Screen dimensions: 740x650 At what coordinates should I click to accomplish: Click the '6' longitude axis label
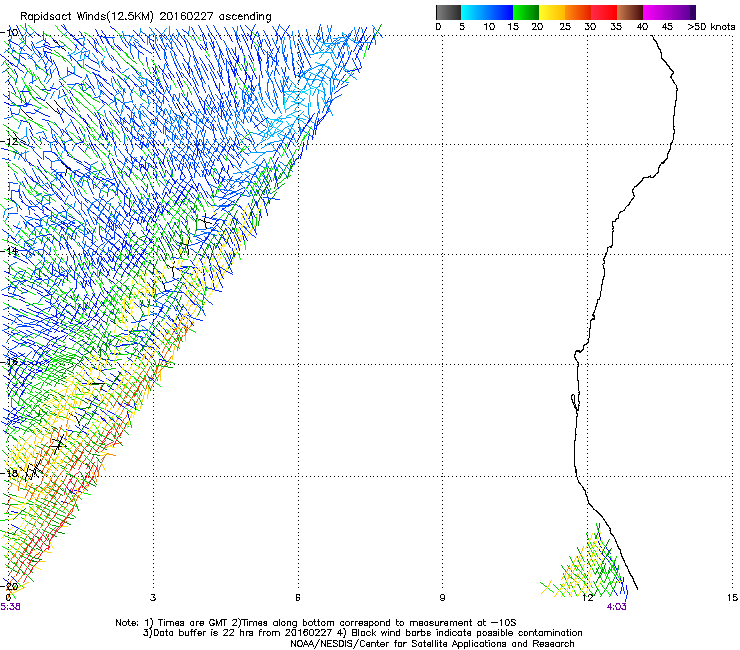point(298,598)
